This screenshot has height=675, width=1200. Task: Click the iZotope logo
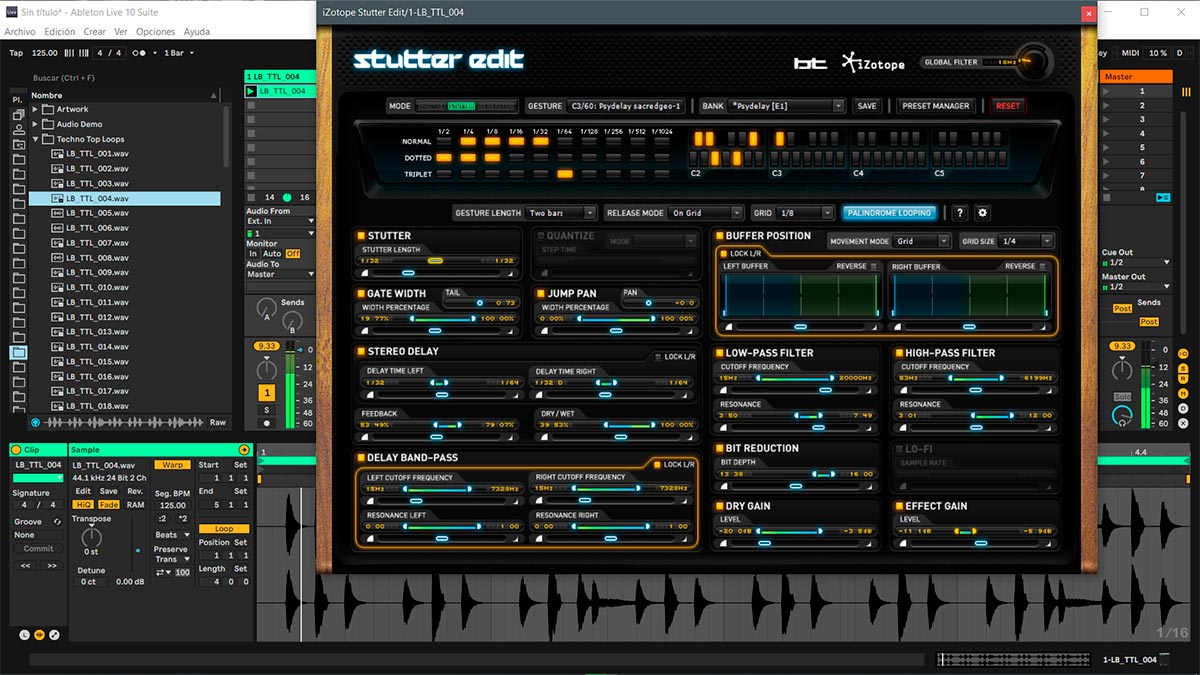click(873, 62)
